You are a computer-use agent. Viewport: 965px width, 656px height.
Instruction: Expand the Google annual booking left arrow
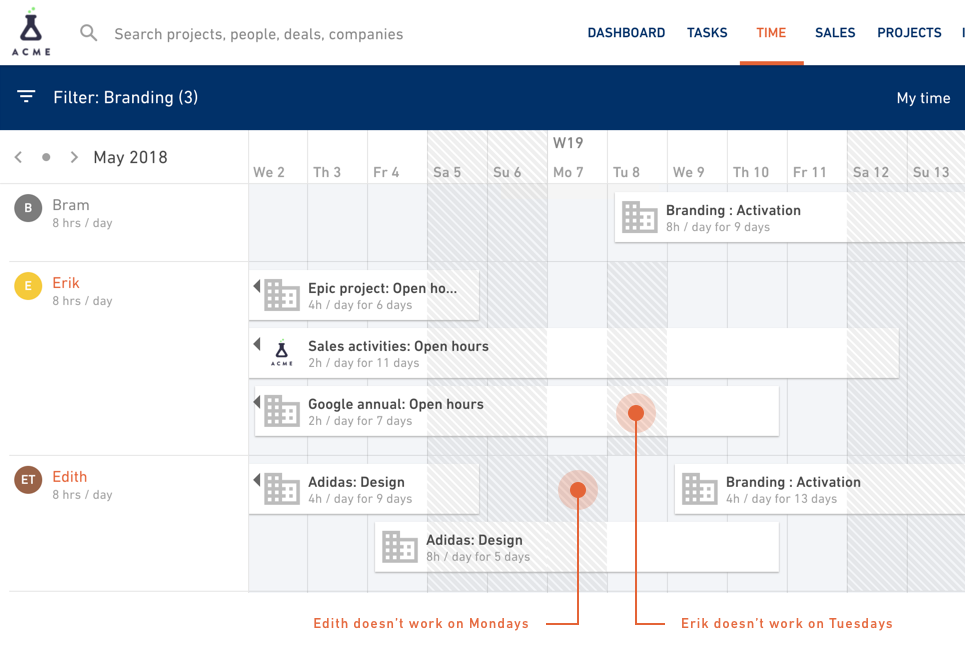(257, 402)
